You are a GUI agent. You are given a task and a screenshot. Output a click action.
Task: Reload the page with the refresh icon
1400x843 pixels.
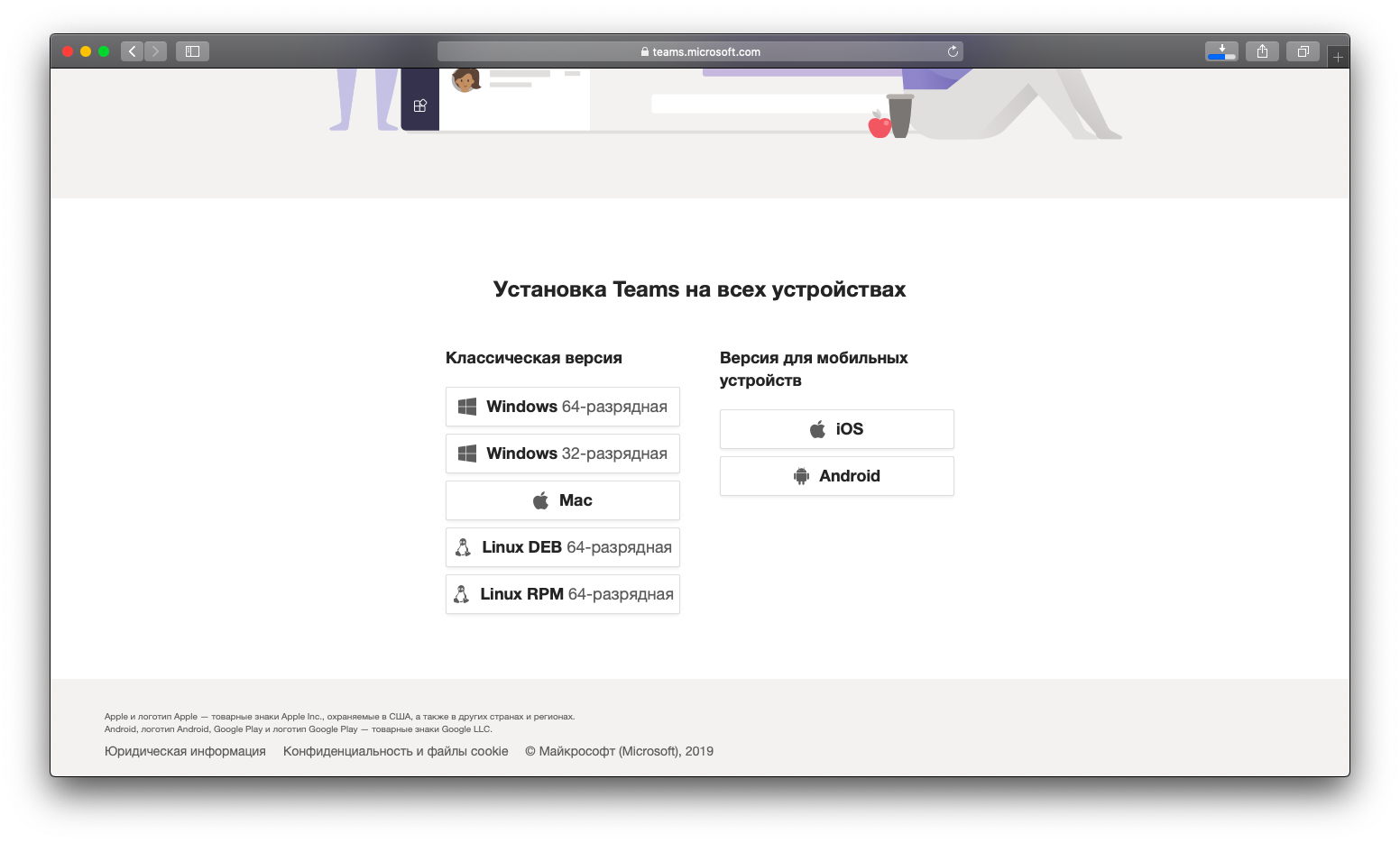953,51
